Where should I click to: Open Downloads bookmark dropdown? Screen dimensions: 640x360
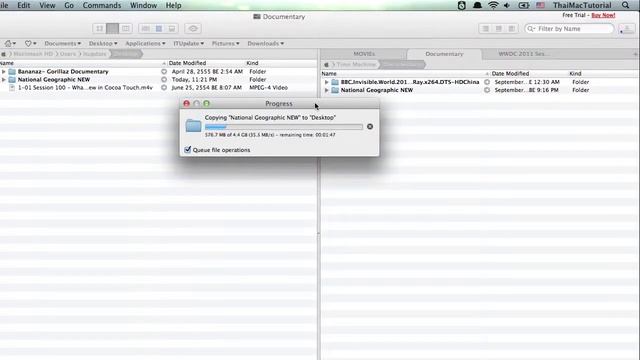(x=265, y=43)
